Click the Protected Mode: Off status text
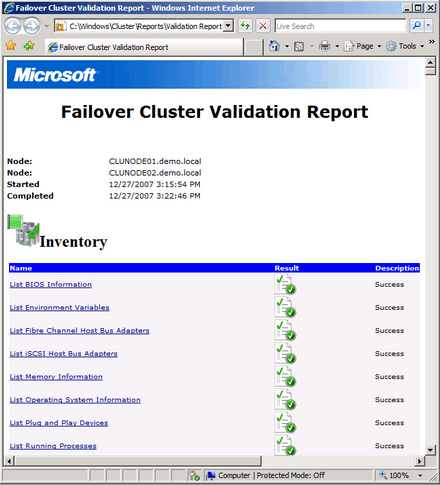 tap(290, 475)
